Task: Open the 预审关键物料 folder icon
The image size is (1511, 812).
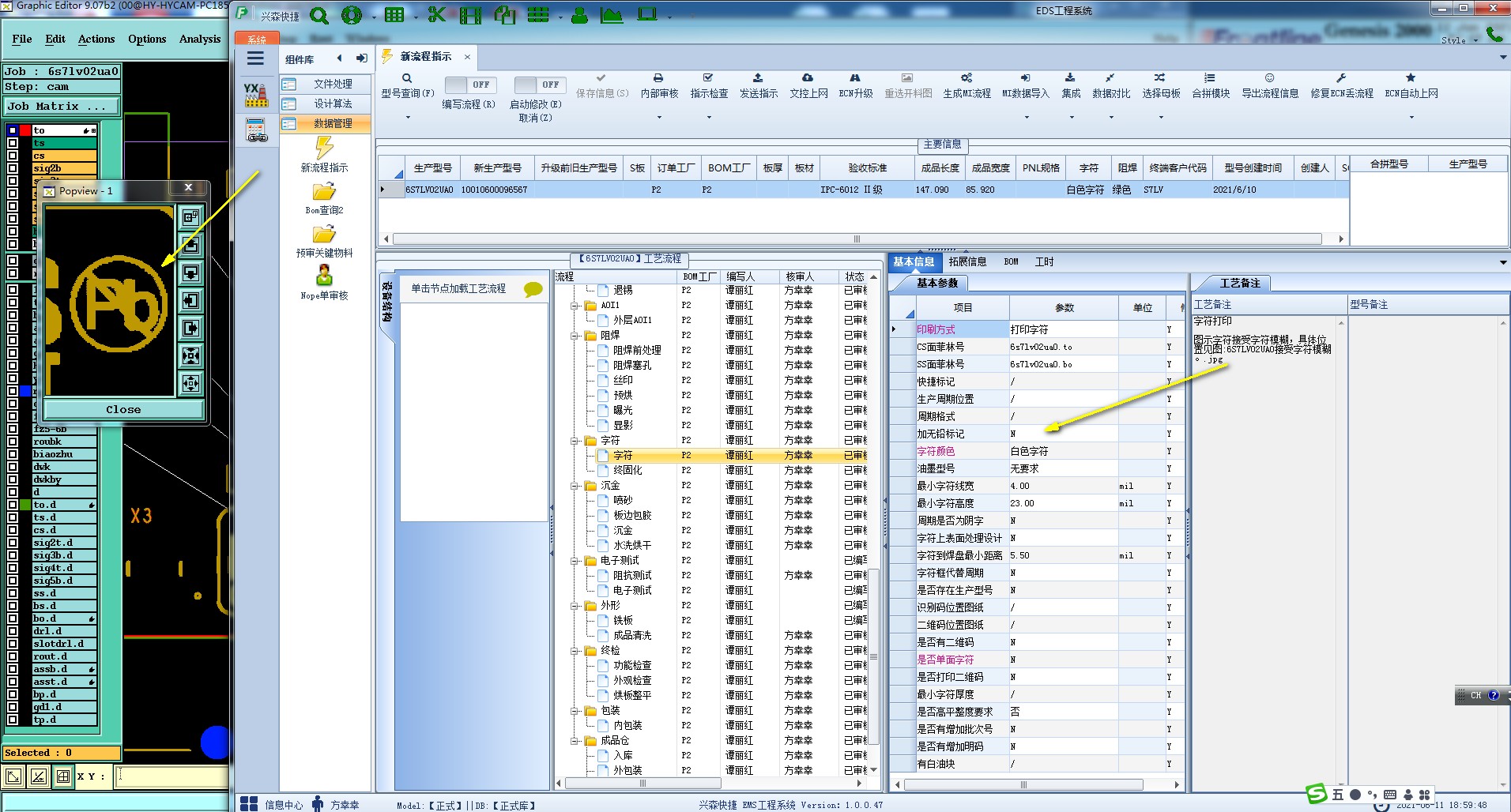Action: point(324,234)
